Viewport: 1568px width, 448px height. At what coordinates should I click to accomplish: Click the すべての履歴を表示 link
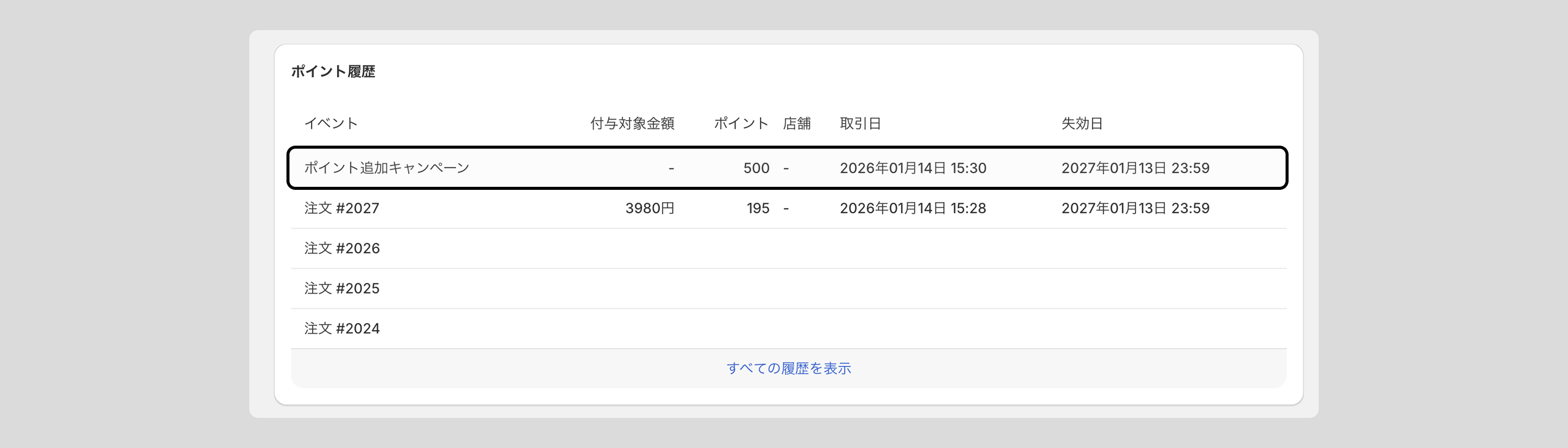[788, 368]
